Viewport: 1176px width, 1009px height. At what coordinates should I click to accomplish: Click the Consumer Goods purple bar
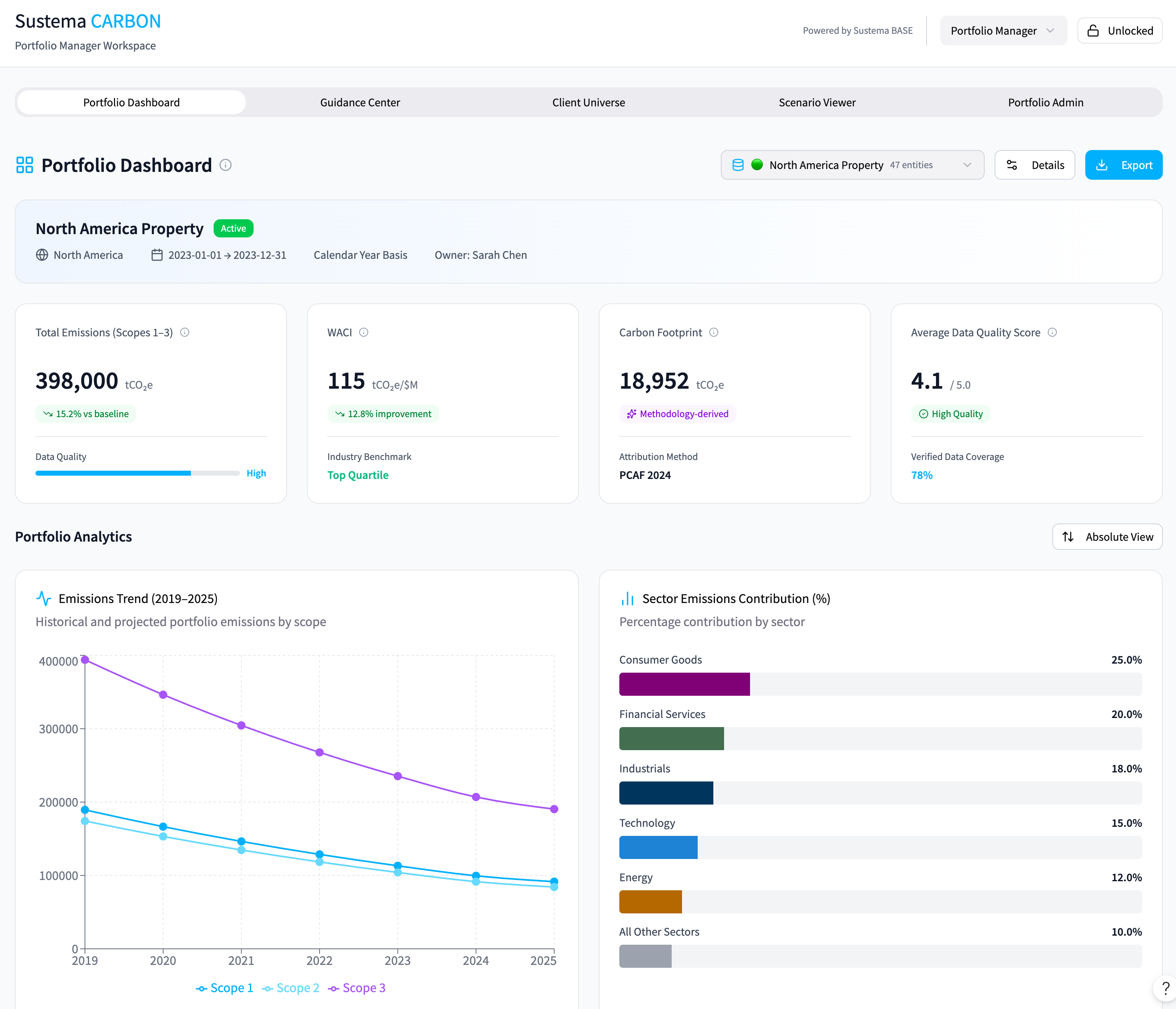click(684, 684)
